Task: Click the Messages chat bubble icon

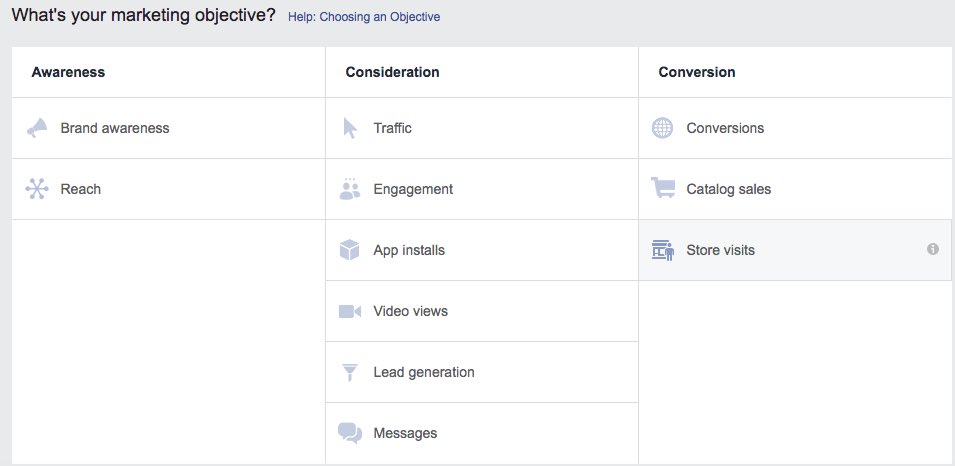Action: coord(349,433)
